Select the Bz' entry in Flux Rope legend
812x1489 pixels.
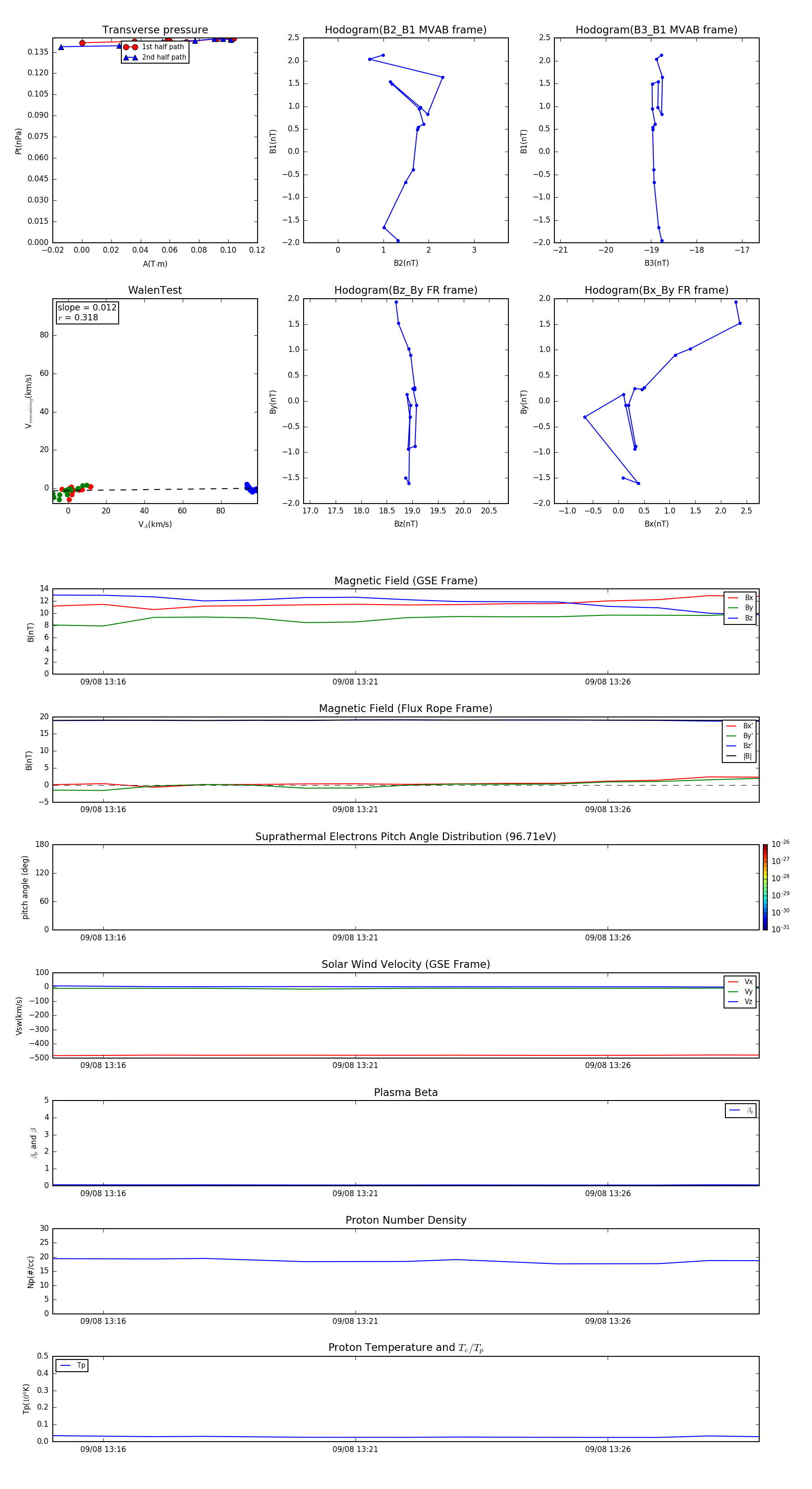740,746
